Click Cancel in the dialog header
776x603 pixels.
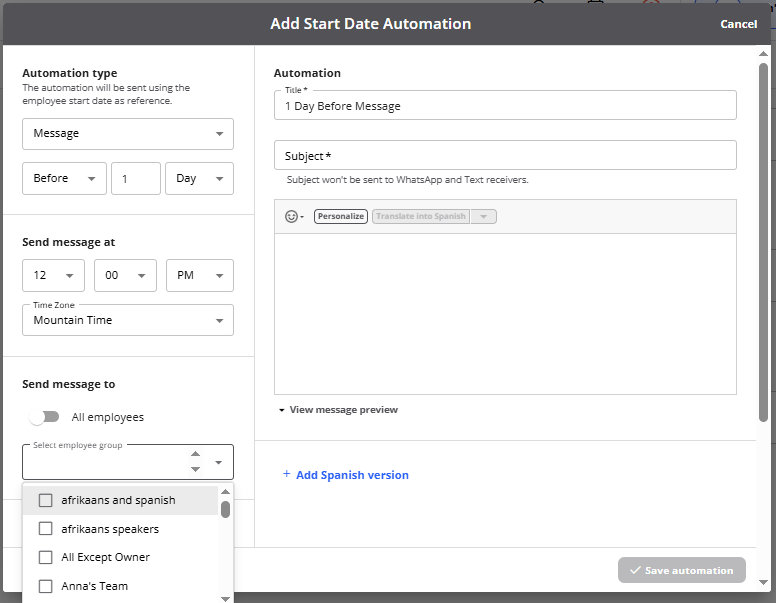pos(738,24)
